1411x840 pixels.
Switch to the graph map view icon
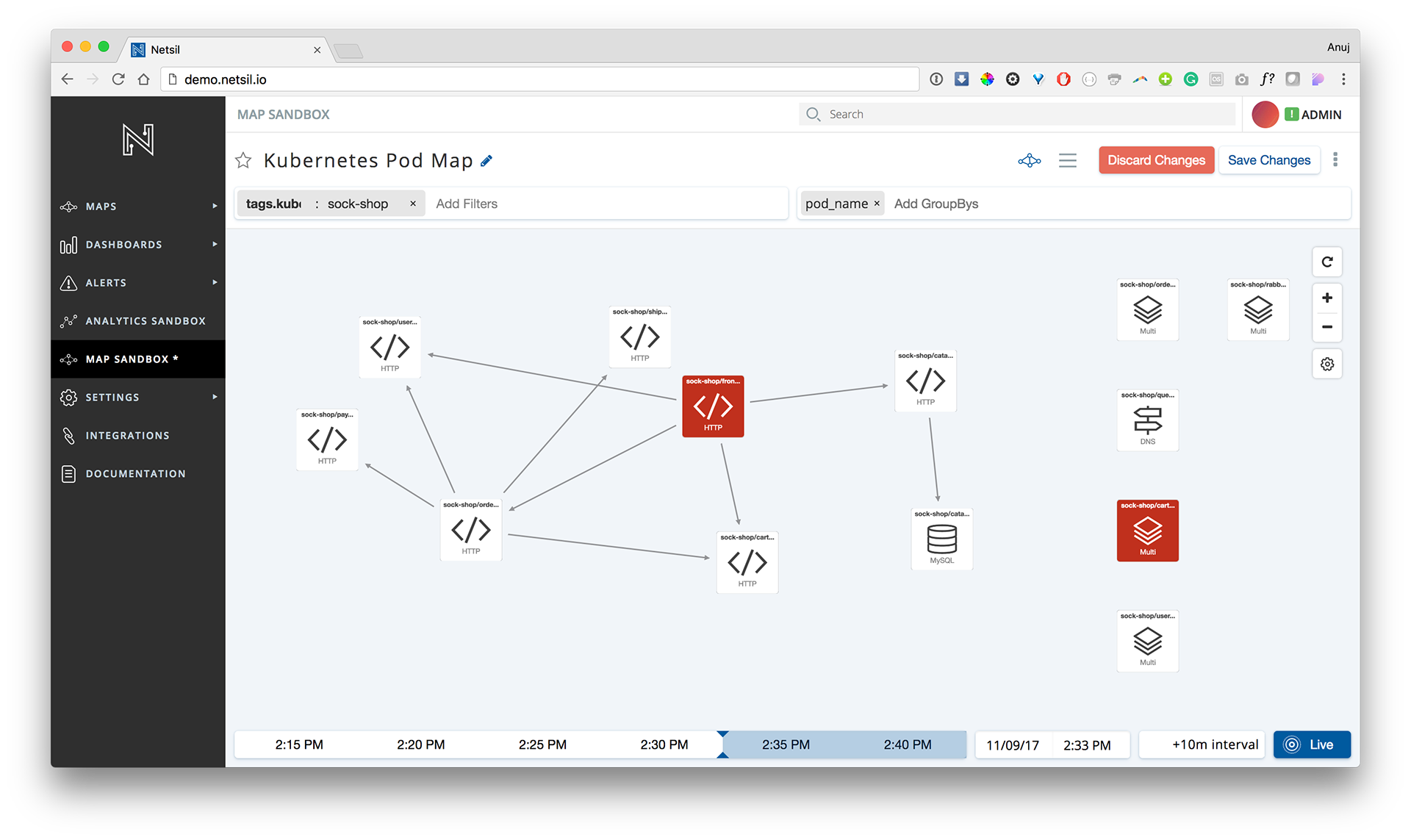pyautogui.click(x=1029, y=160)
